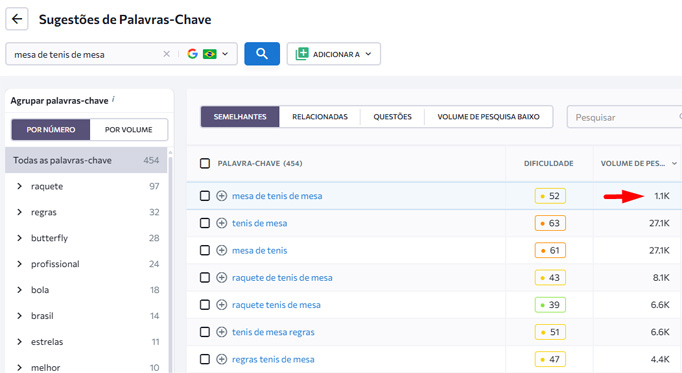Open the Google Brazil search engine selector

(x=207, y=54)
